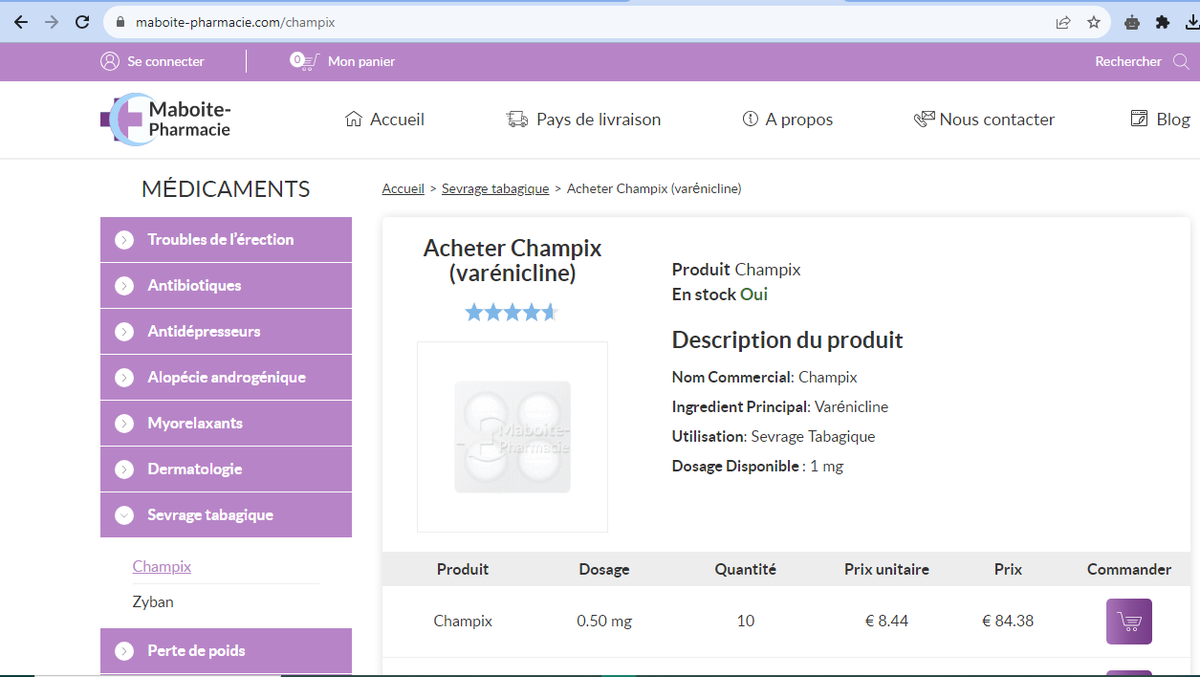Open Pays de livraison menu item
This screenshot has width=1200, height=677.
(584, 119)
